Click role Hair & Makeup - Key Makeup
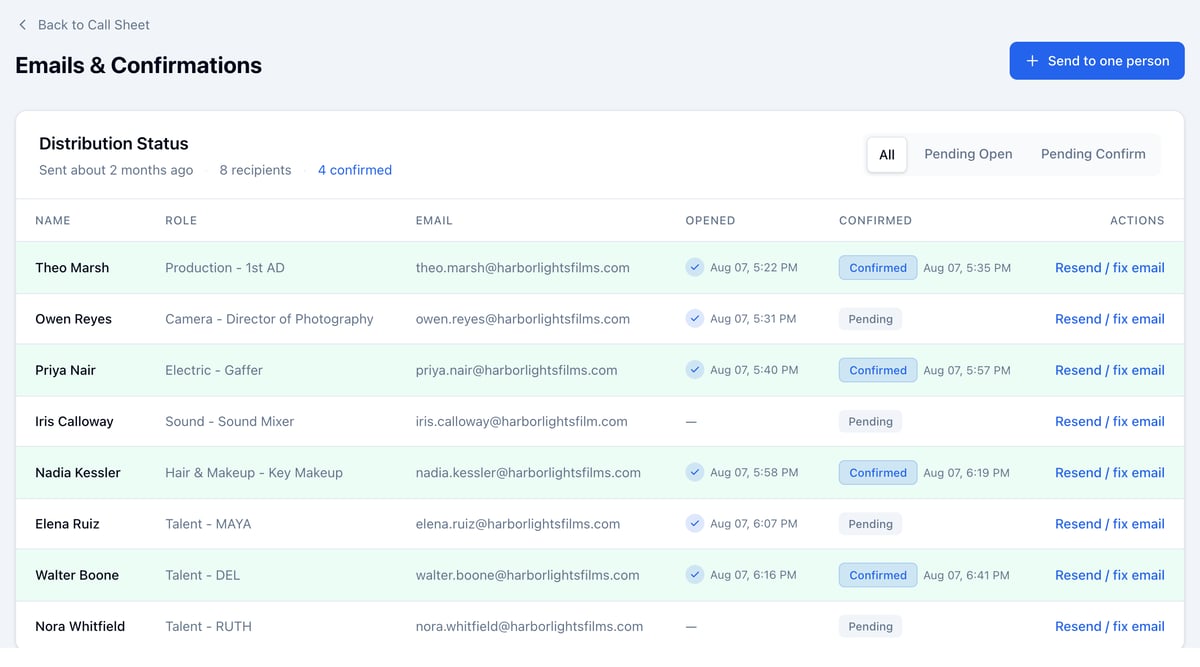The width and height of the screenshot is (1200, 667). [x=254, y=473]
